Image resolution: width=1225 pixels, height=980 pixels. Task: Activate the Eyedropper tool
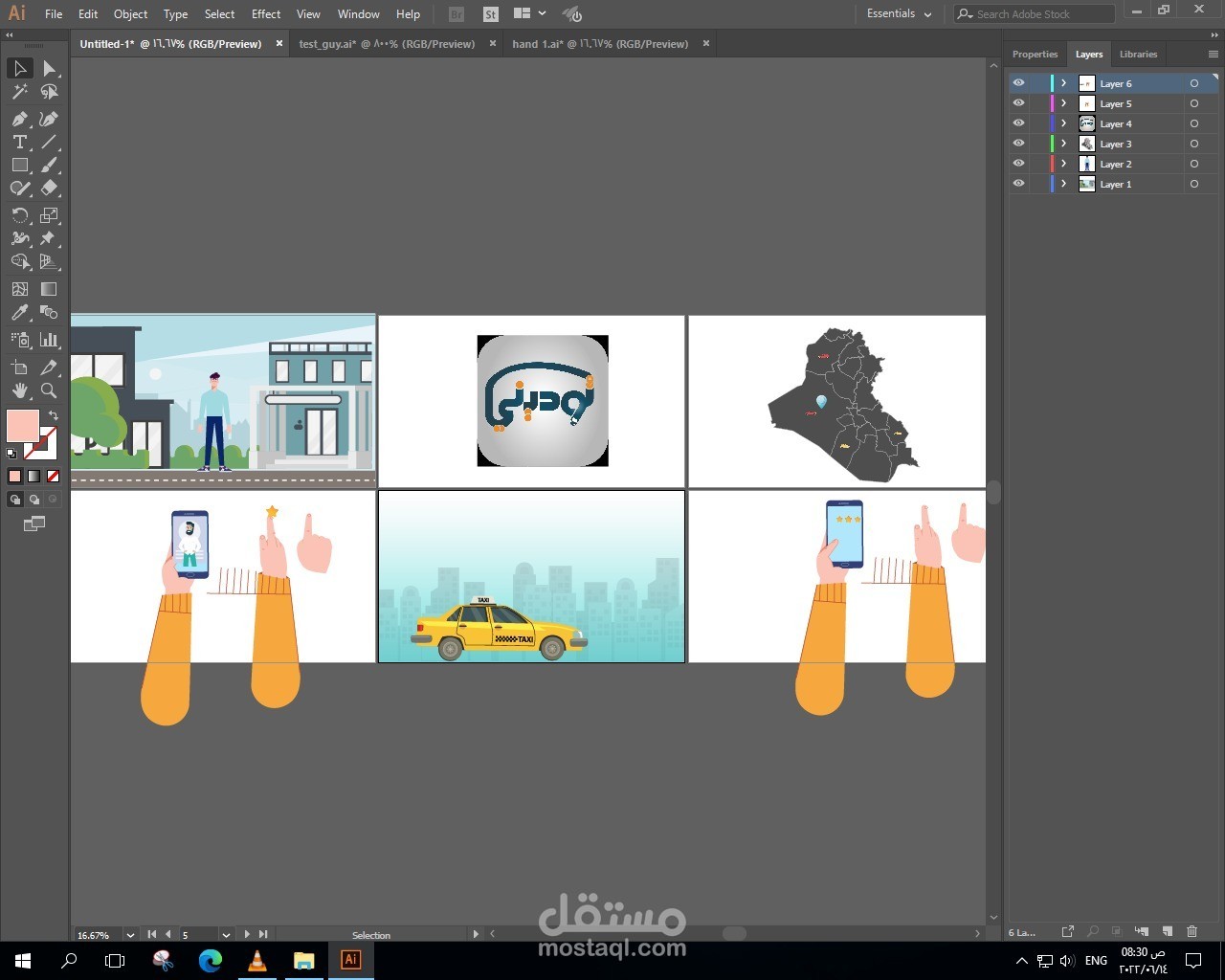point(20,313)
